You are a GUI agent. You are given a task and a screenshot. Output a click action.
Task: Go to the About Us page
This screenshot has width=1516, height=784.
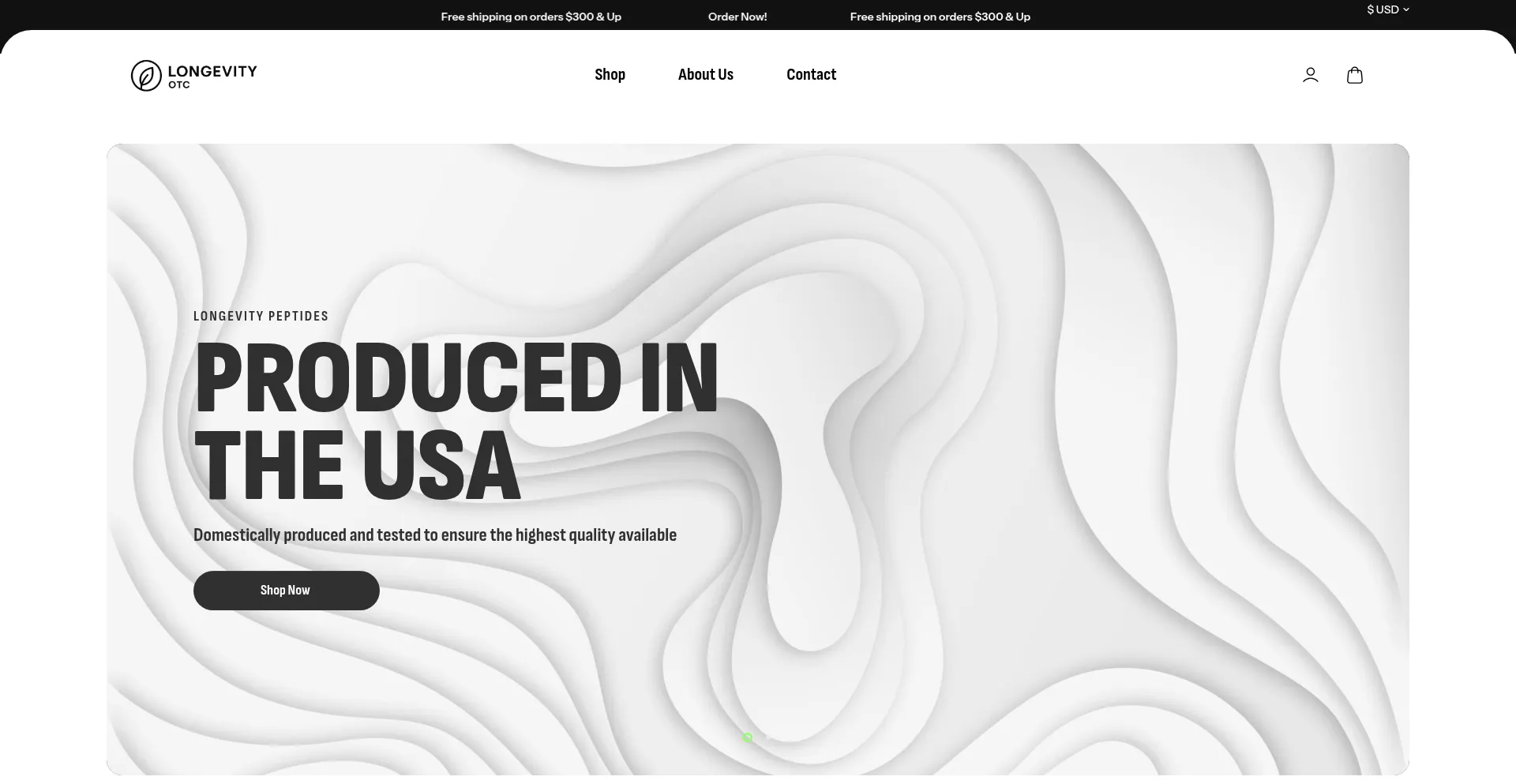point(705,75)
